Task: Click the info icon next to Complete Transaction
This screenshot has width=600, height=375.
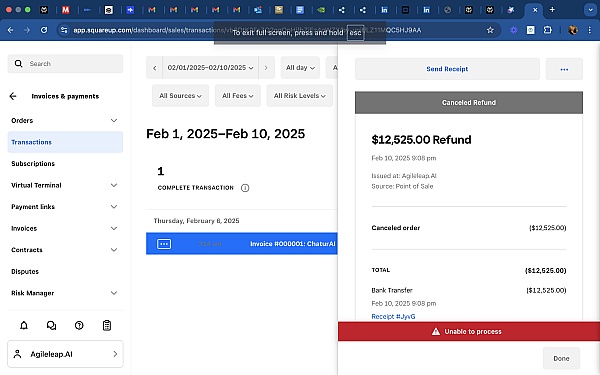Action: click(245, 188)
